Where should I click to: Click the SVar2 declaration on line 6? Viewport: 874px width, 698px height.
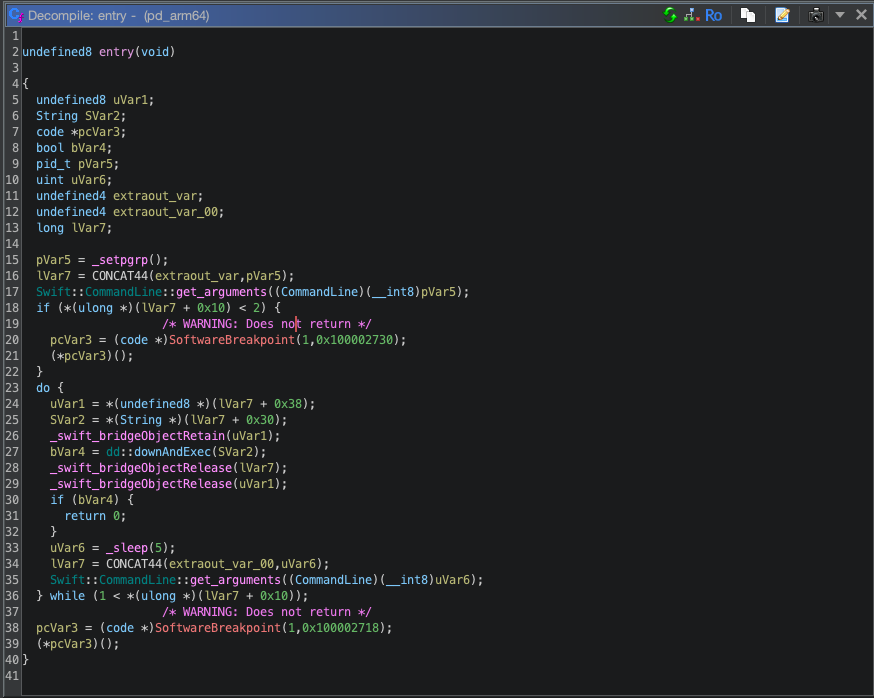tap(102, 116)
